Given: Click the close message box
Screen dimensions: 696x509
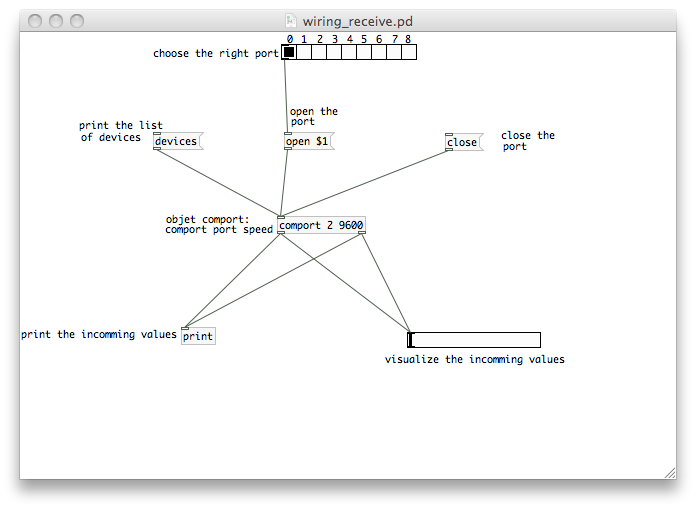Looking at the screenshot, I should 462,143.
